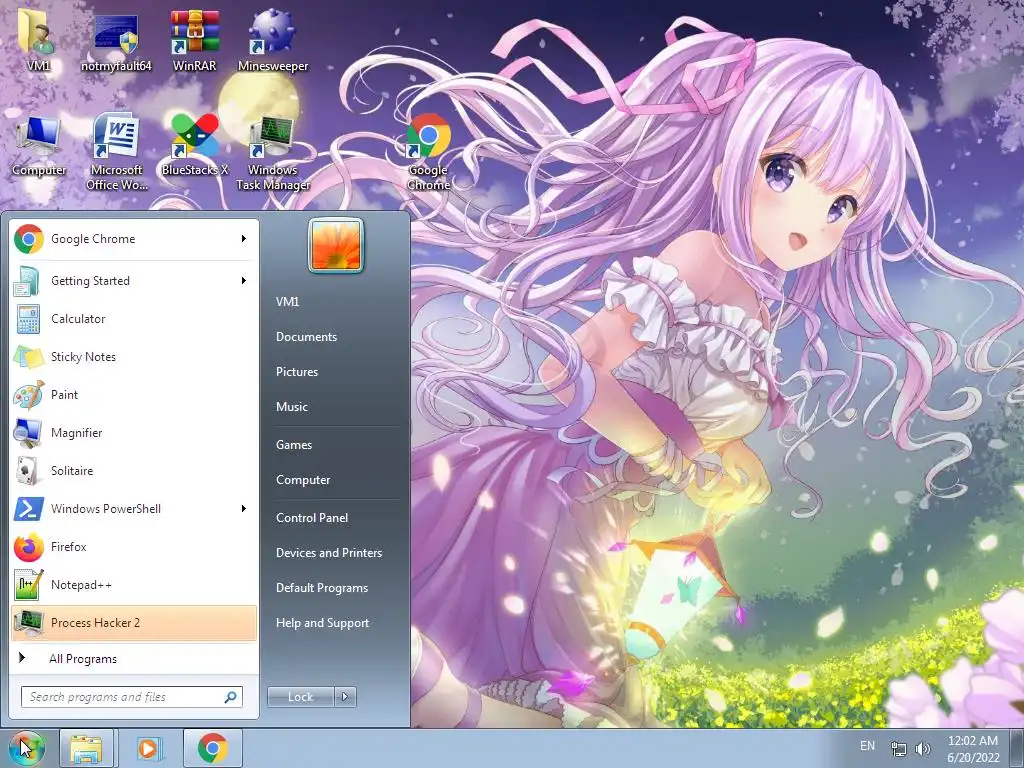Viewport: 1024px width, 768px height.
Task: Click the EN language indicator
Action: (867, 746)
